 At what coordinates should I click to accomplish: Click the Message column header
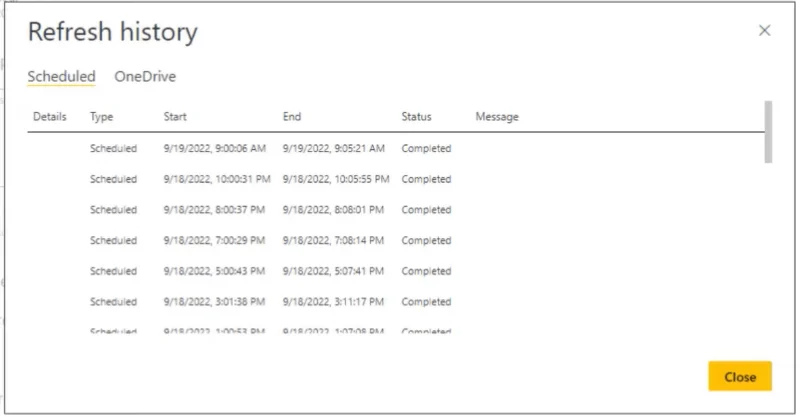[497, 117]
